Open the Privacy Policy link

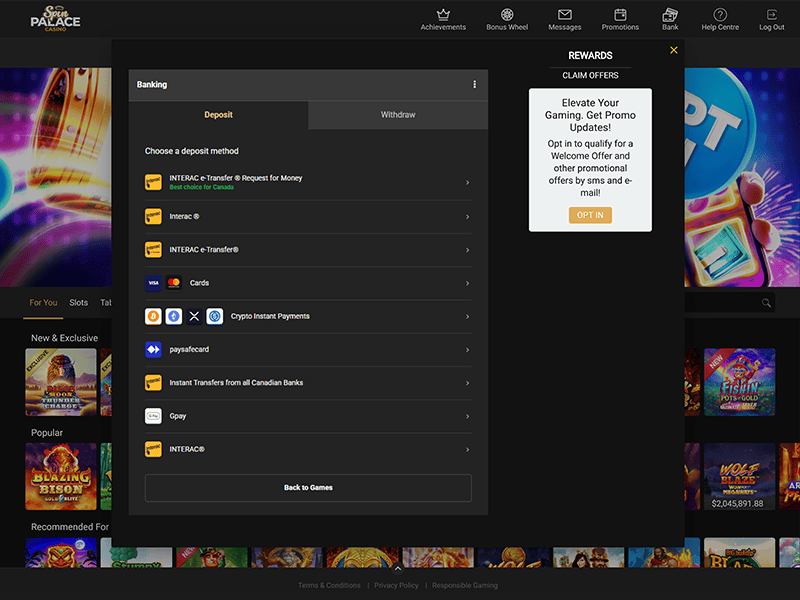pos(396,585)
